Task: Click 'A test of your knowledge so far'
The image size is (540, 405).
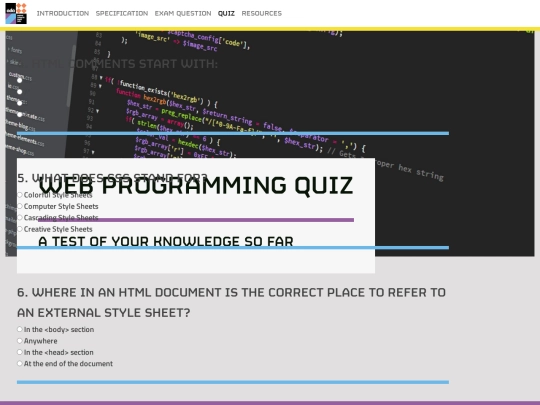Action: (166, 241)
